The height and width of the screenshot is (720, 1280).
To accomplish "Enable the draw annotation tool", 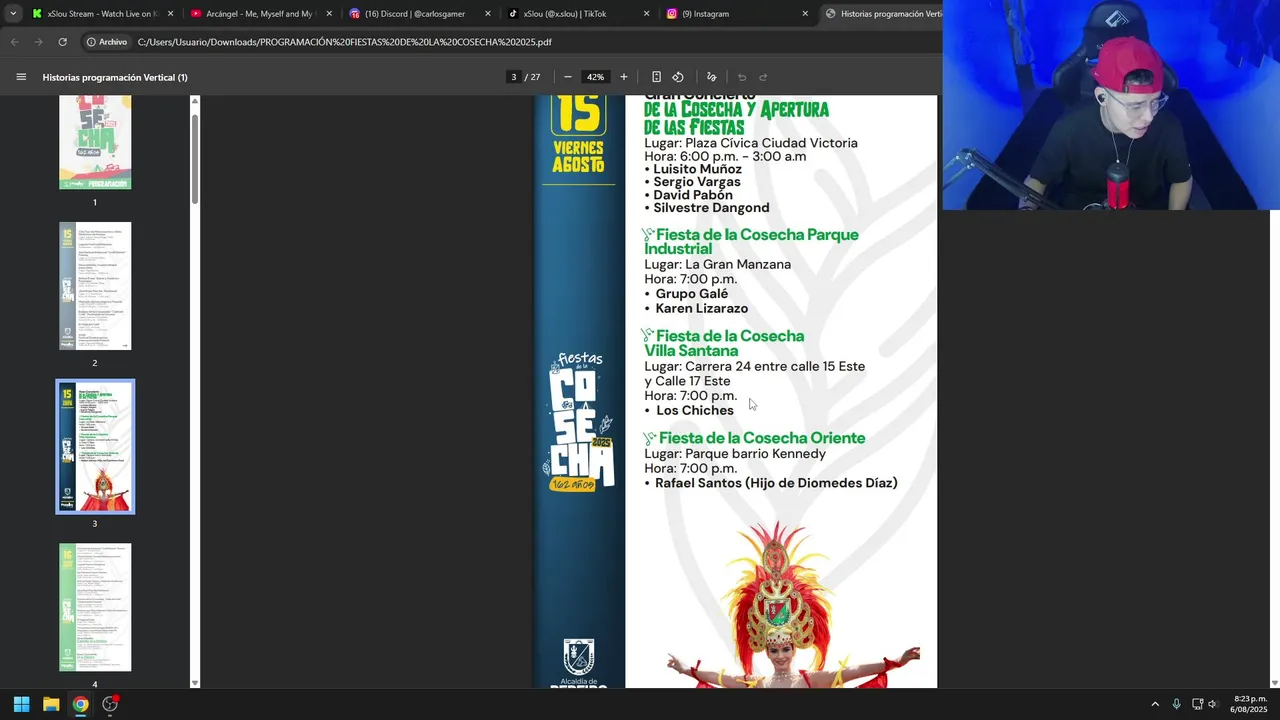I will click(711, 77).
